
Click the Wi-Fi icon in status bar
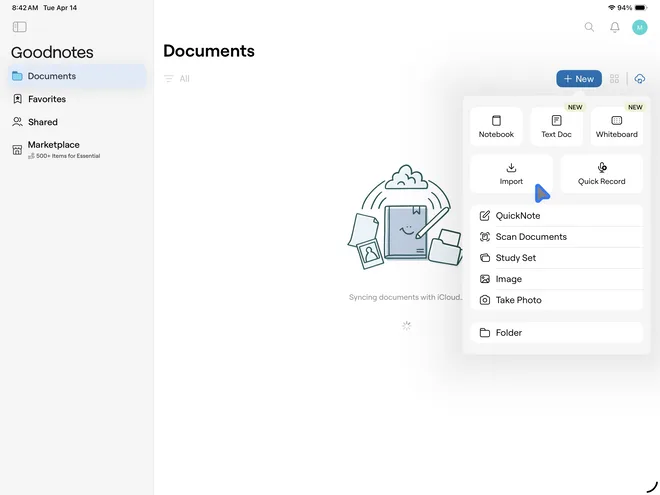tap(612, 8)
